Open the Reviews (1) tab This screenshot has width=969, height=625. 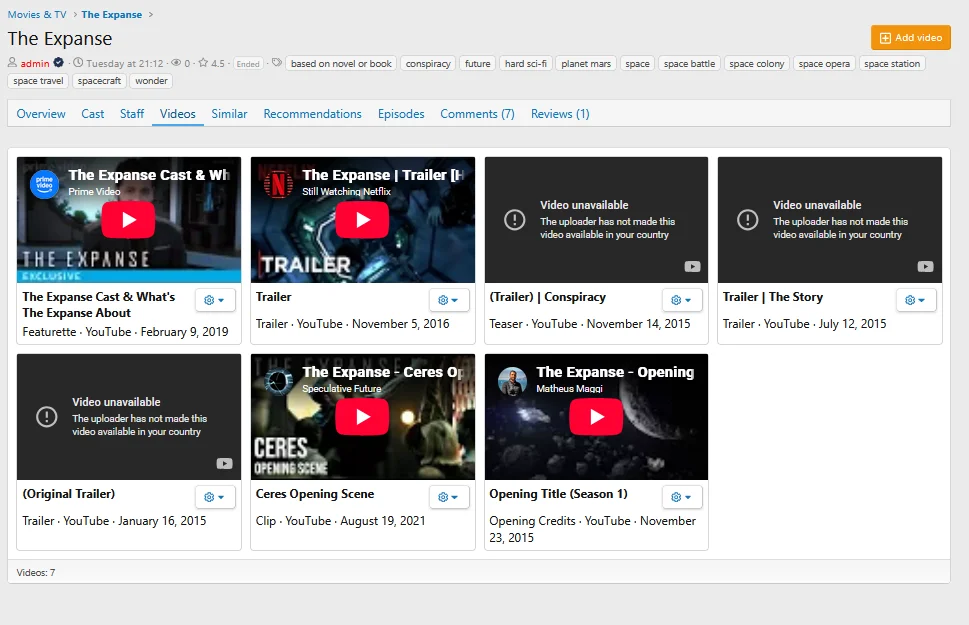560,114
